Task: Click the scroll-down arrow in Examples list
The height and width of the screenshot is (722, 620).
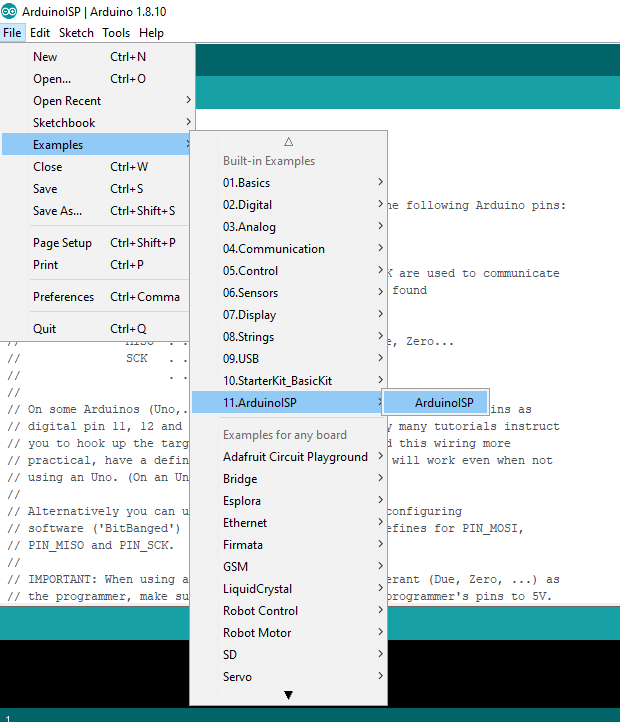Action: click(288, 695)
